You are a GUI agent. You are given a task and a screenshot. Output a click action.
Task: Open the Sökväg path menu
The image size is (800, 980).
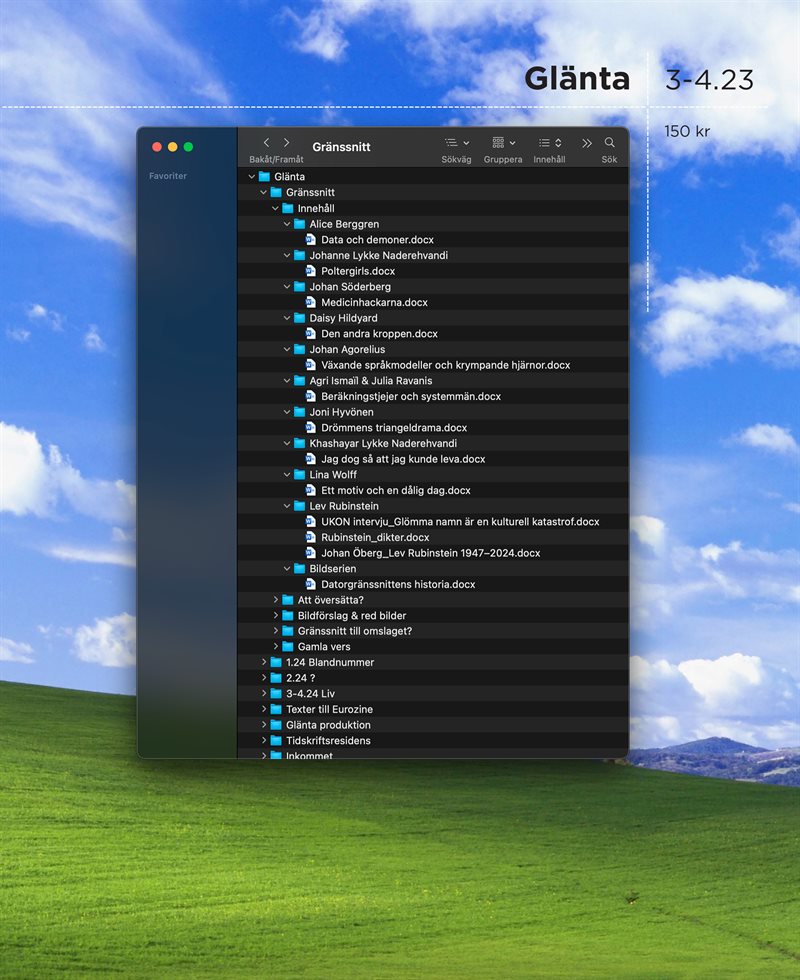coord(456,143)
